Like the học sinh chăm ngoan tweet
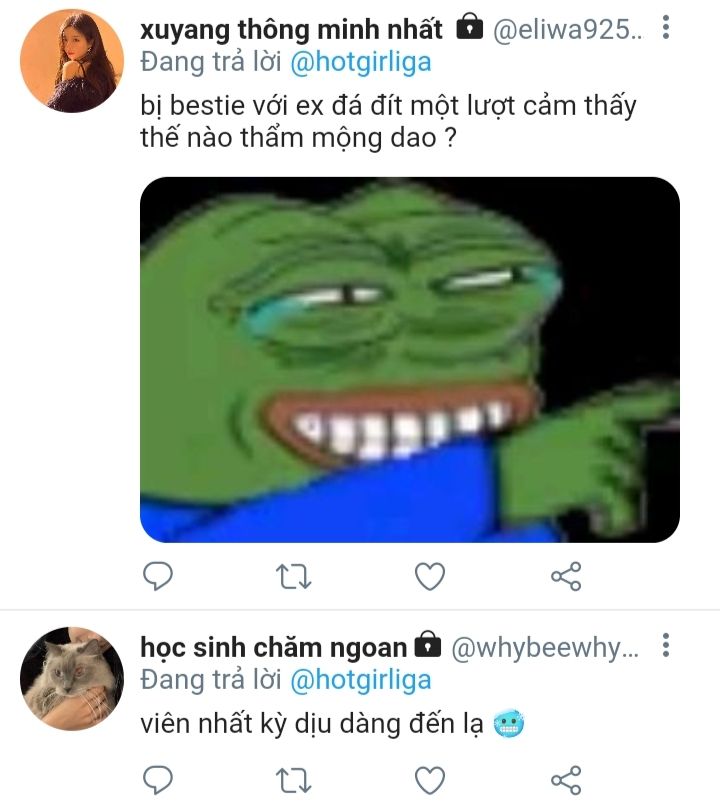This screenshot has height=811, width=720. coord(430,780)
